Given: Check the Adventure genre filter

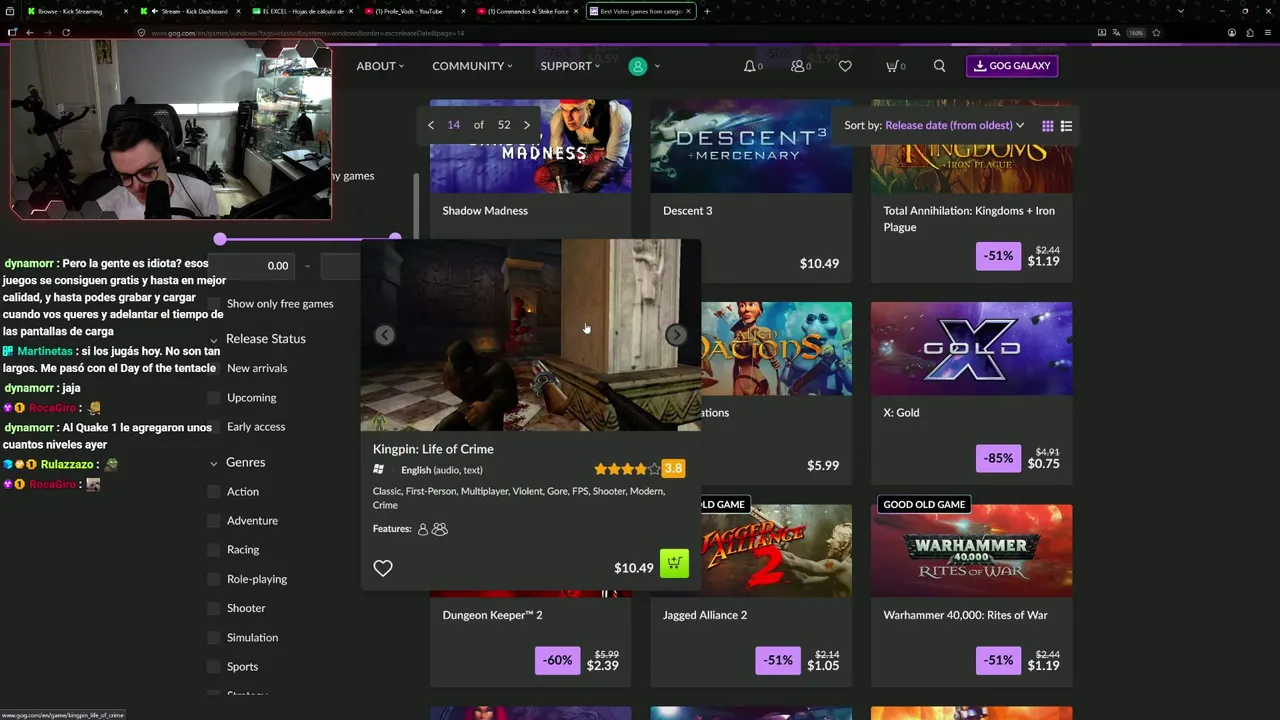Looking at the screenshot, I should 213,521.
